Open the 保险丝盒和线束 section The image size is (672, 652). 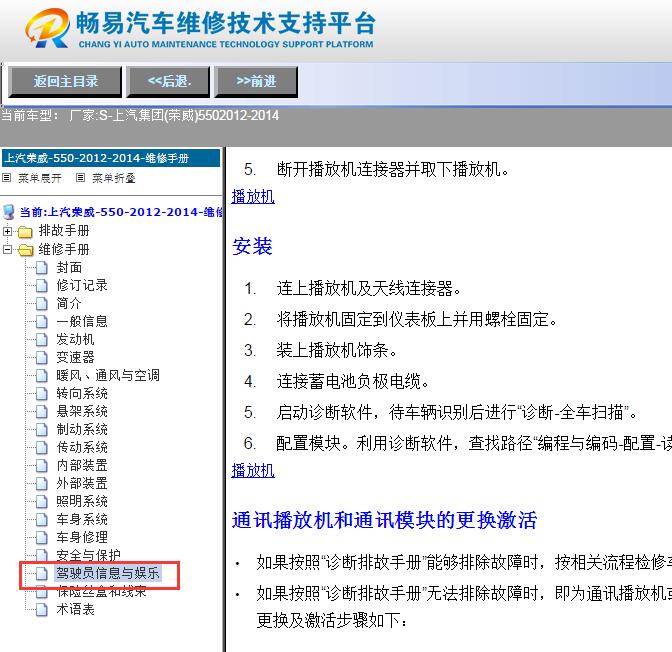click(101, 592)
